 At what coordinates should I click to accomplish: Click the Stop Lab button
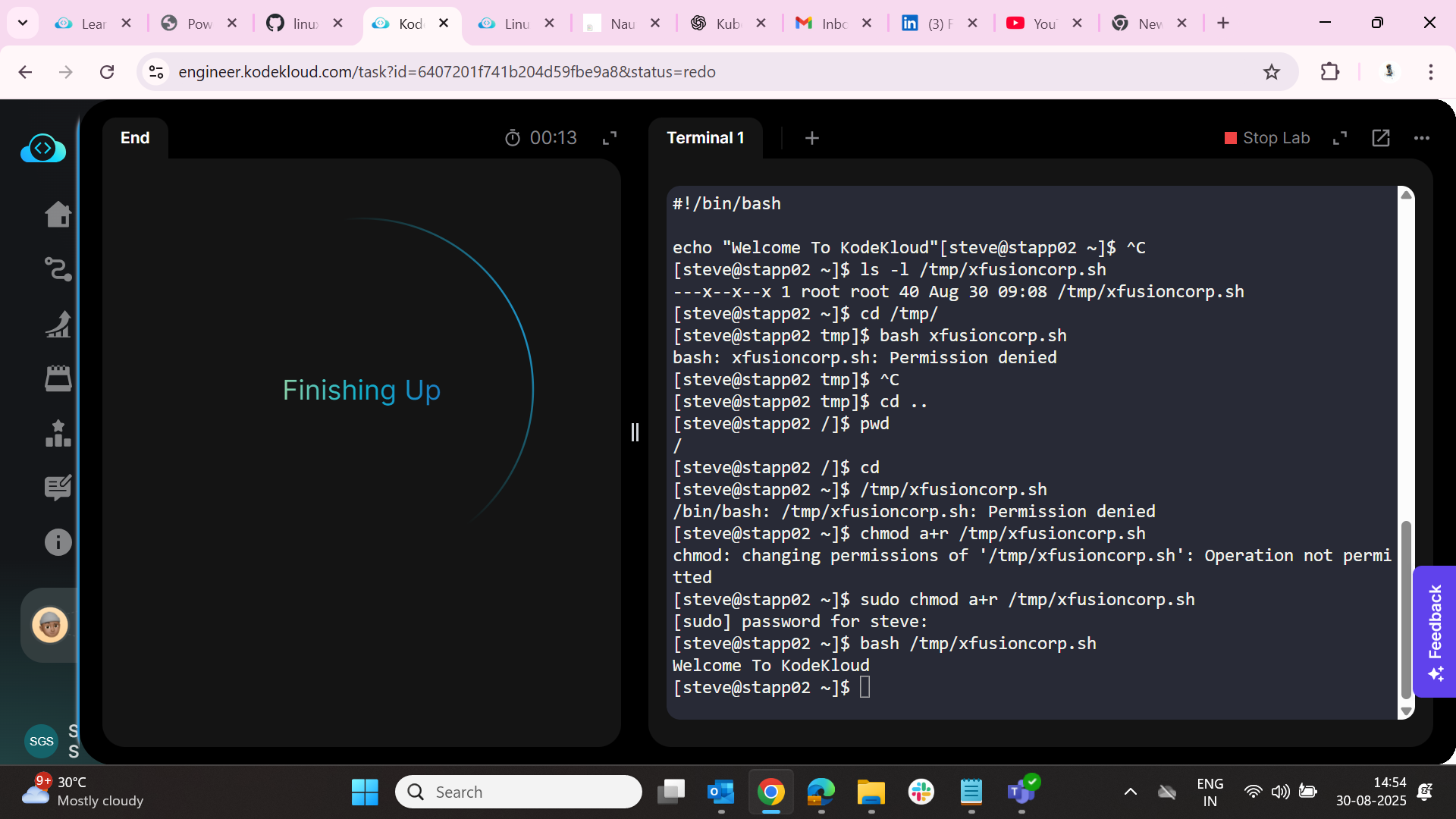(1267, 138)
